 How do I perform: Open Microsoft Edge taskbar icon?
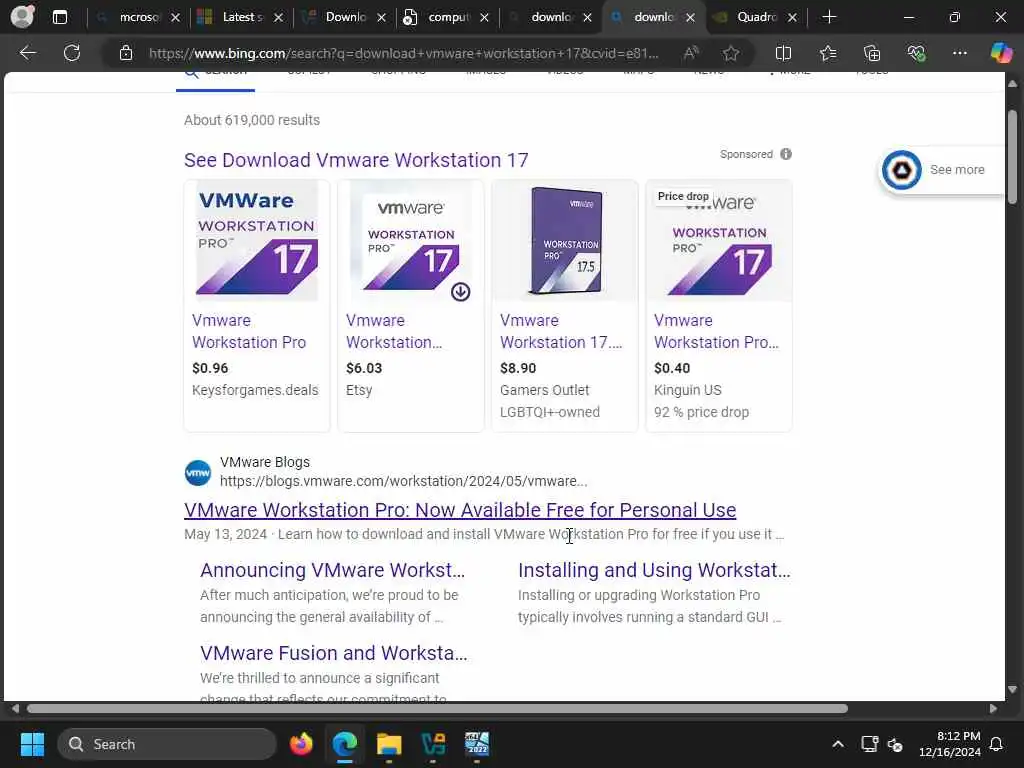pyautogui.click(x=345, y=744)
